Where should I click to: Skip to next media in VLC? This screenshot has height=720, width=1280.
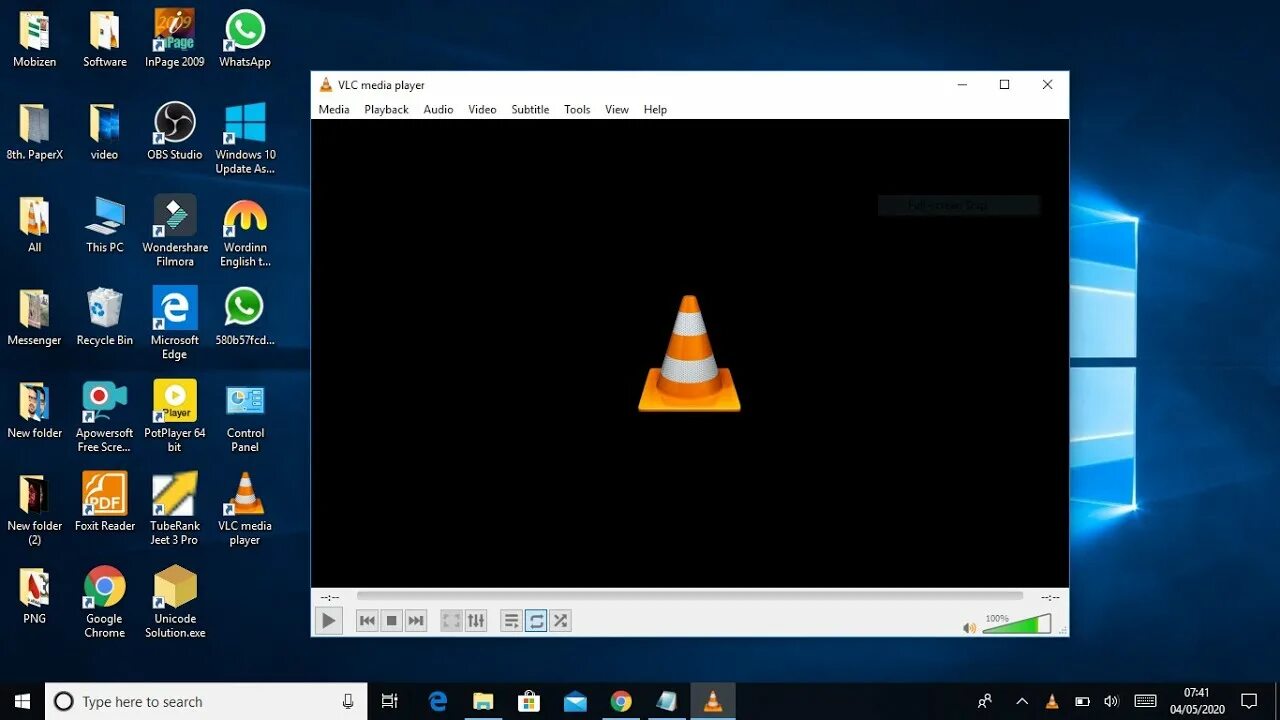click(x=416, y=621)
